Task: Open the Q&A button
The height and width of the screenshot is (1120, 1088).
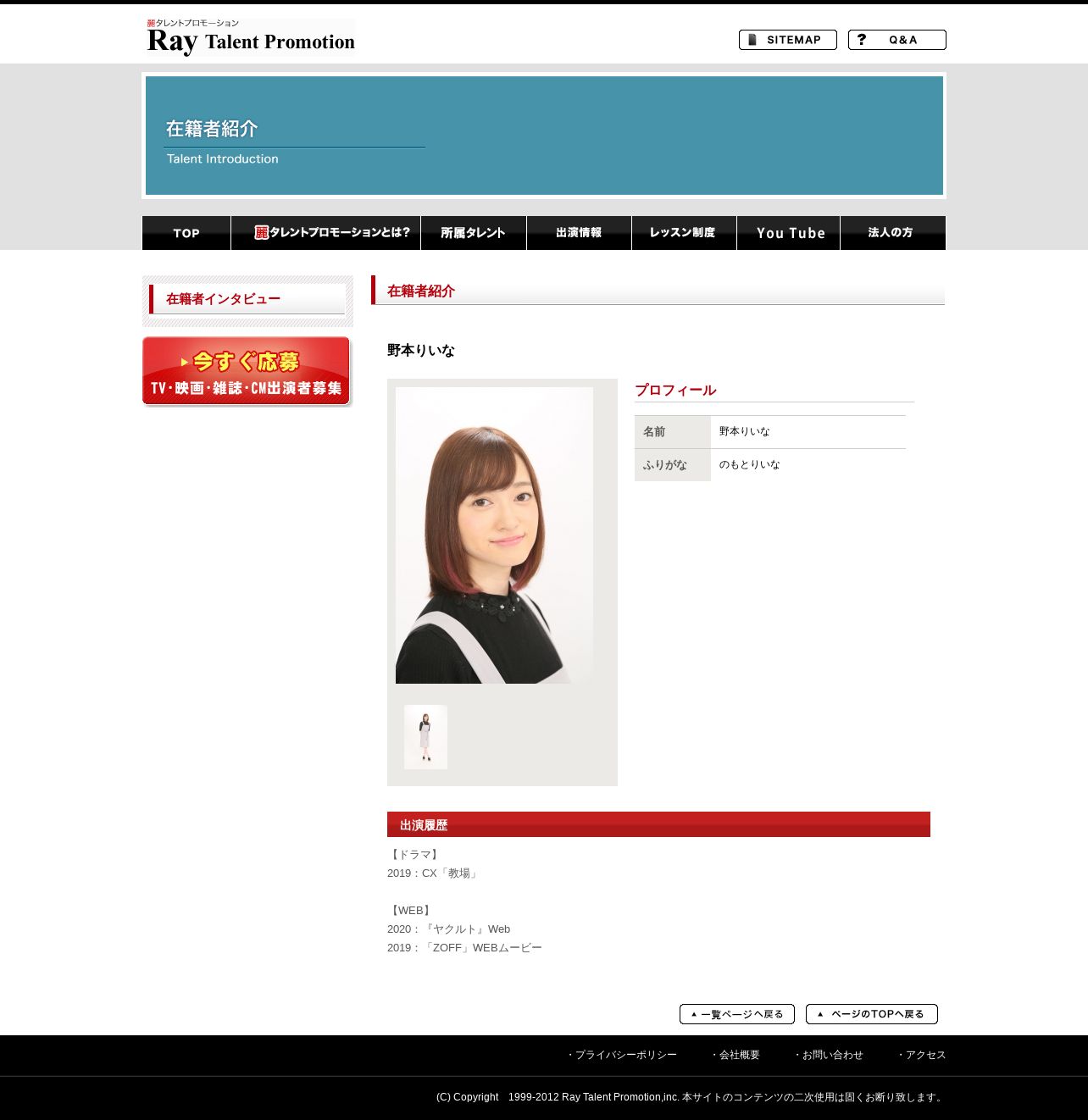Action: point(897,40)
